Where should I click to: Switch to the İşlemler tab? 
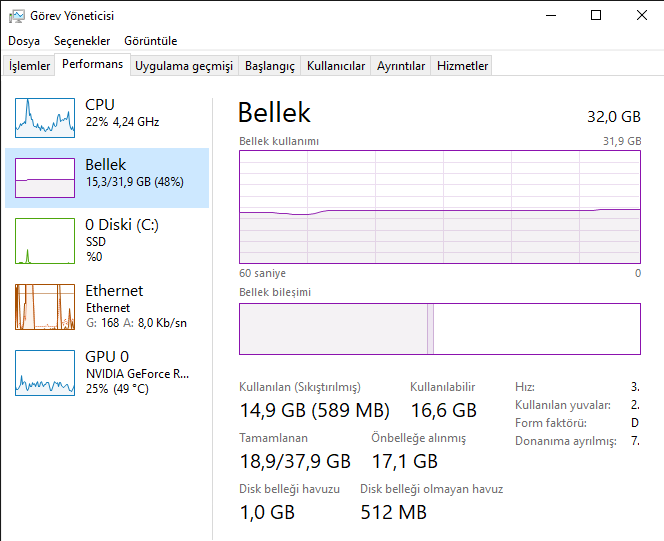tap(30, 66)
